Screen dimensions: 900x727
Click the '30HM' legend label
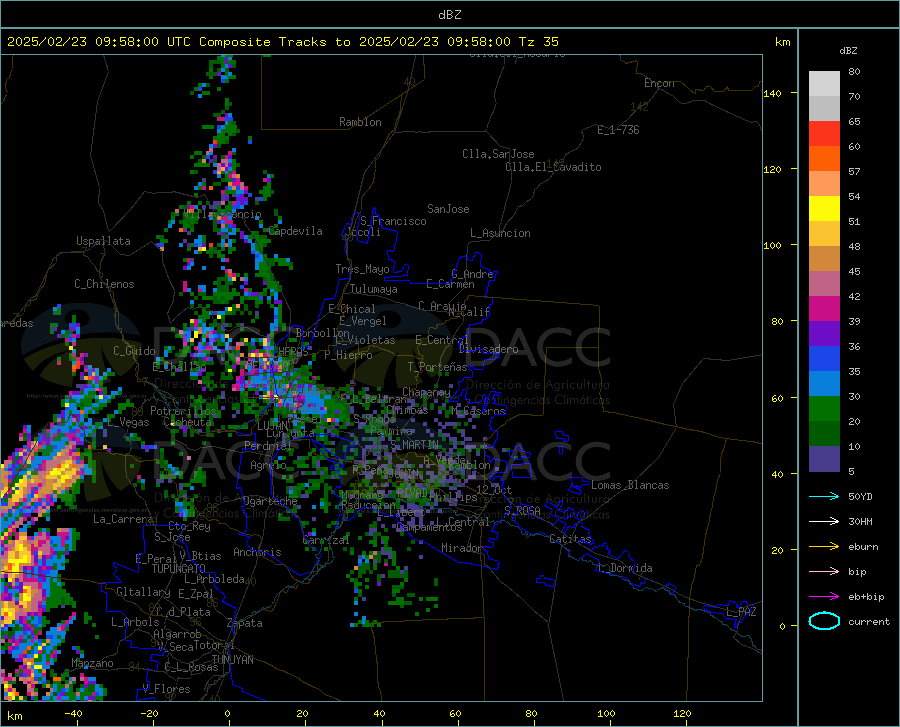tap(860, 522)
